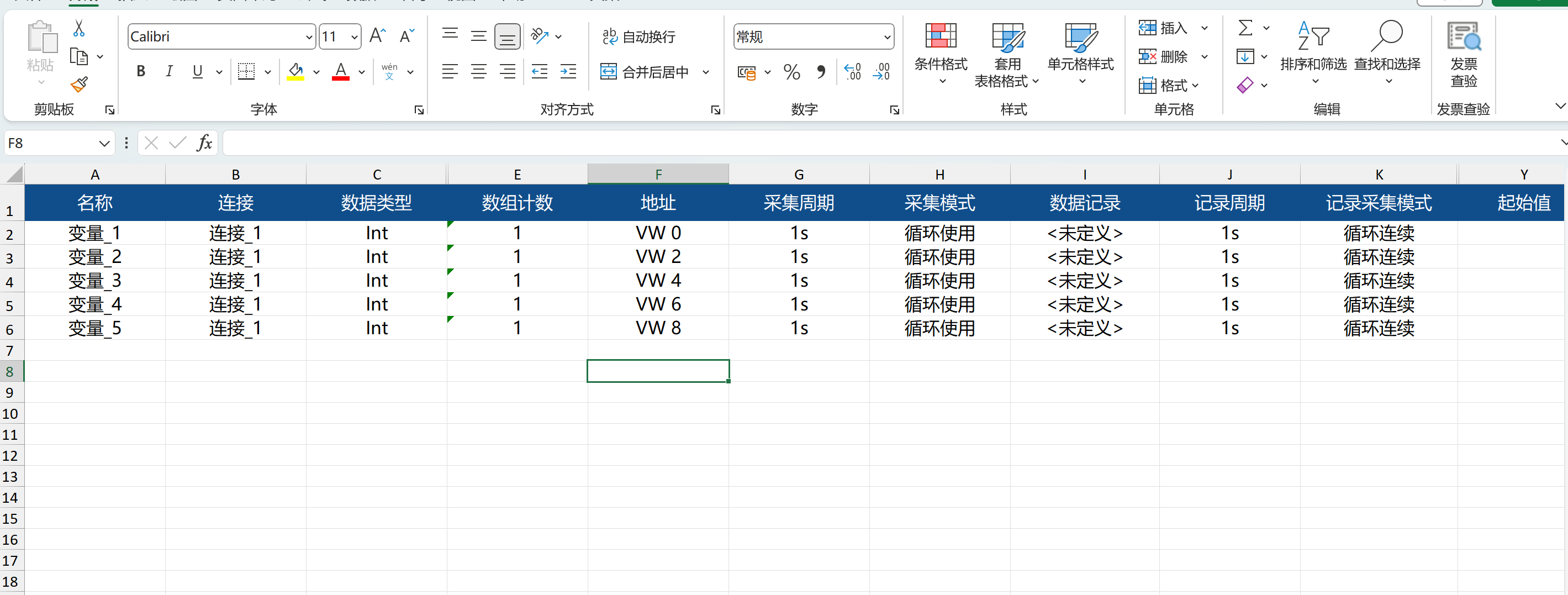Toggle Bold formatting

coord(141,71)
